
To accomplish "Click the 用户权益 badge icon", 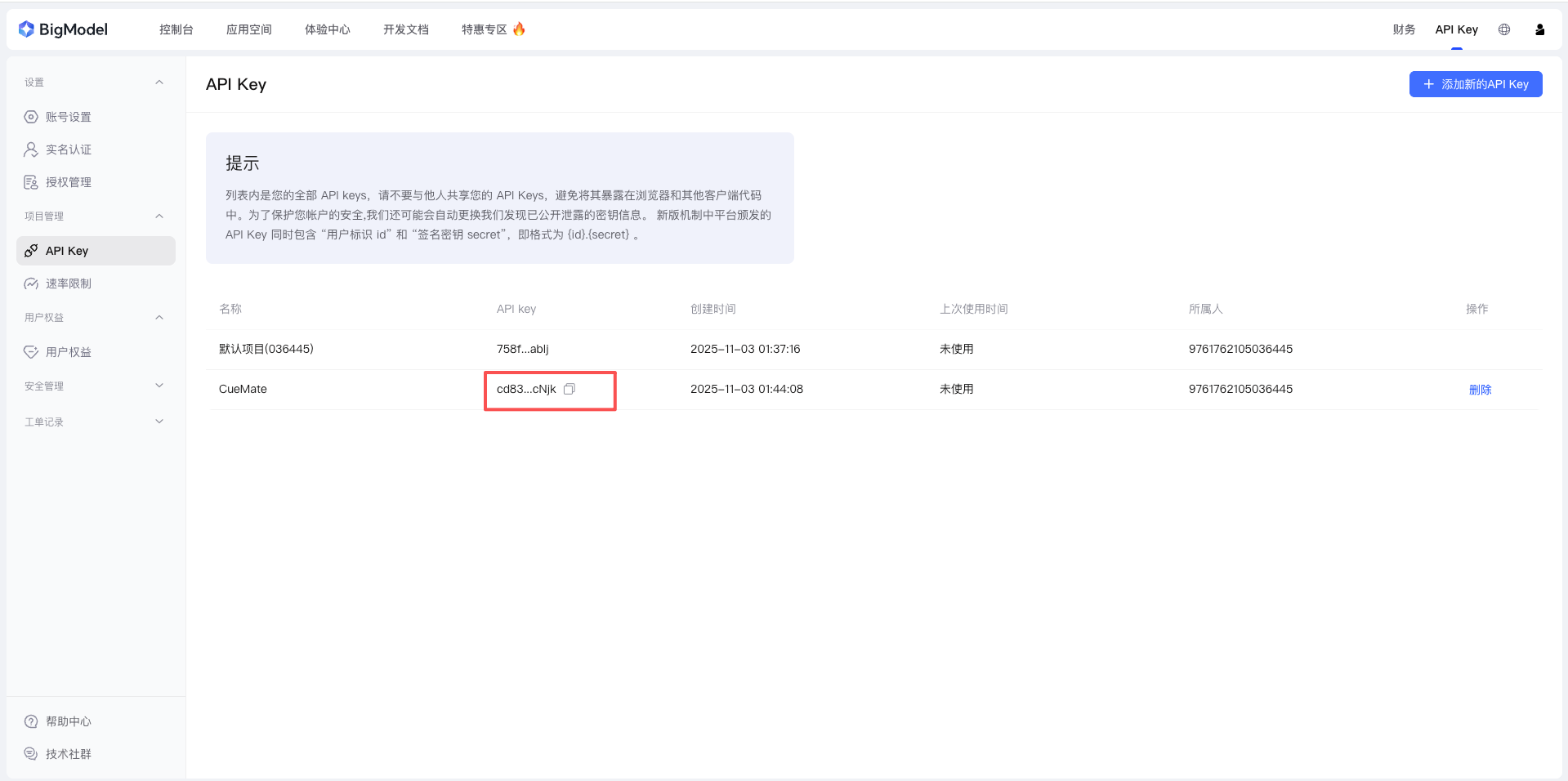I will pos(31,352).
